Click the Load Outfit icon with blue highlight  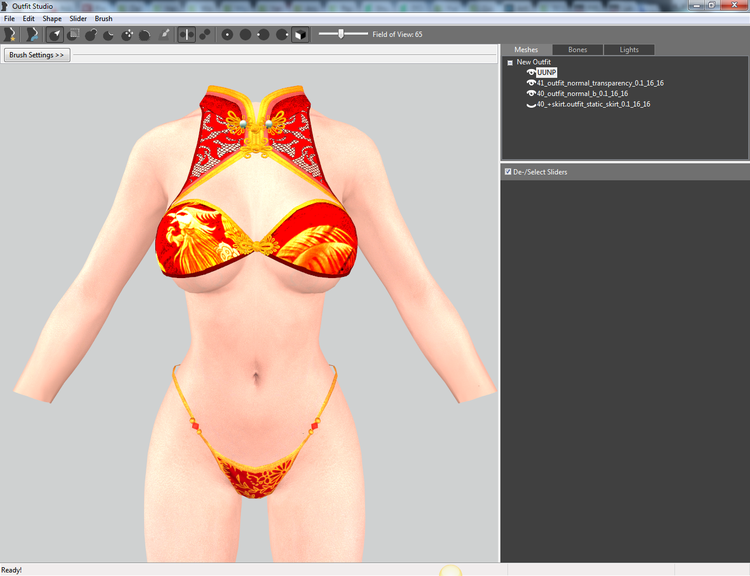32,34
